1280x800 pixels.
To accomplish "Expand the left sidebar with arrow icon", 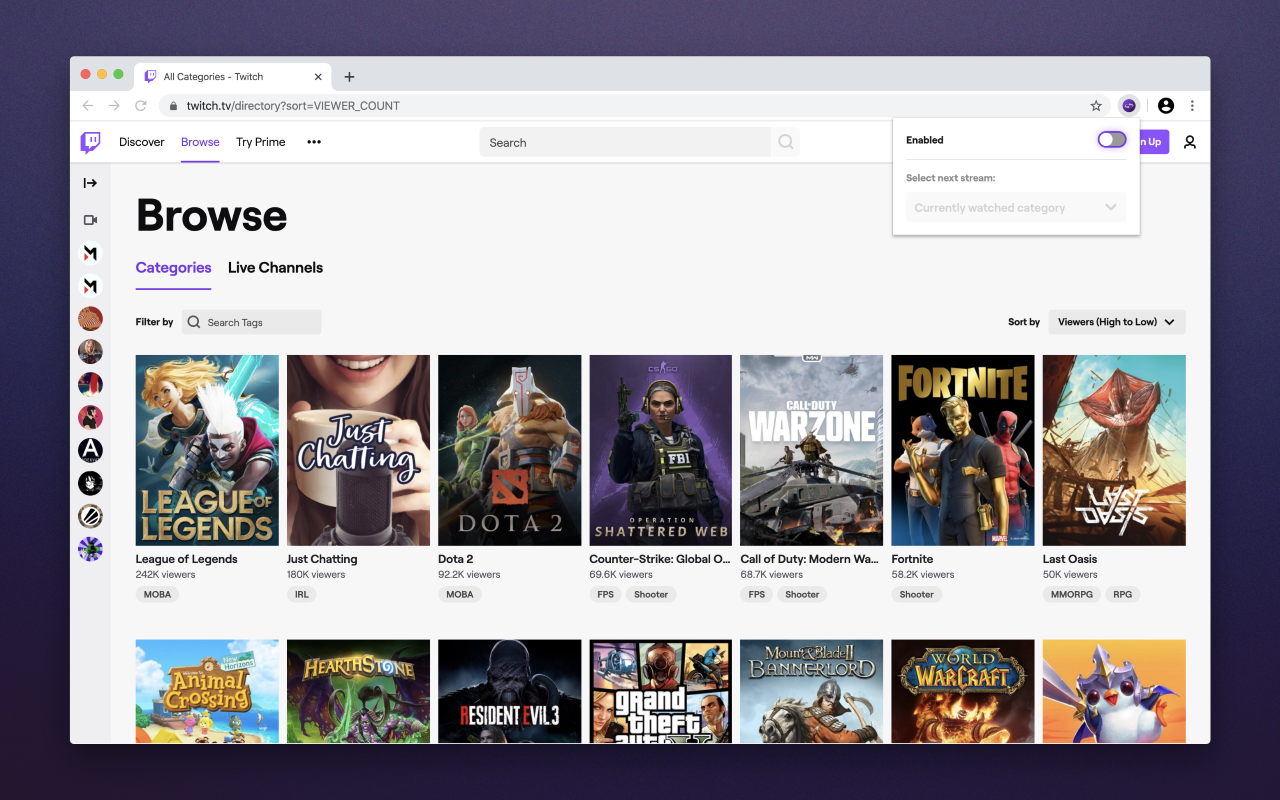I will coord(90,183).
